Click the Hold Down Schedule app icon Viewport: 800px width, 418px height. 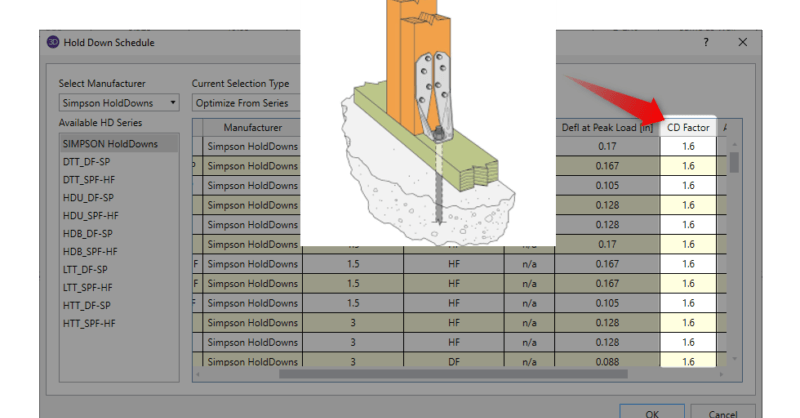[53, 42]
